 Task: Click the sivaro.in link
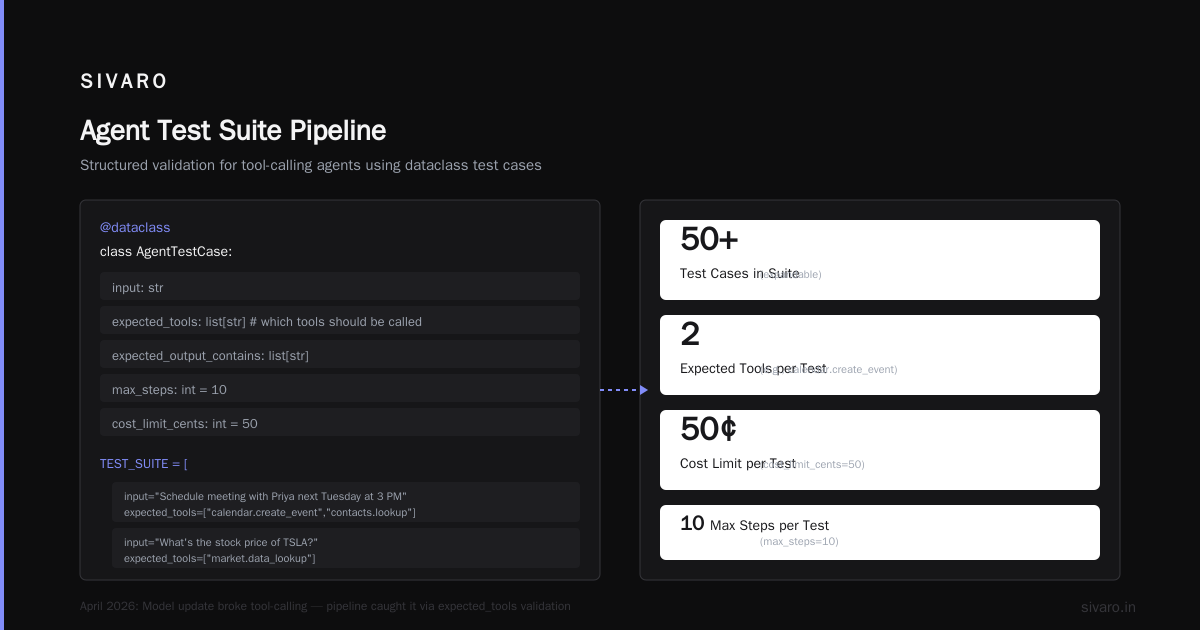tap(1108, 607)
